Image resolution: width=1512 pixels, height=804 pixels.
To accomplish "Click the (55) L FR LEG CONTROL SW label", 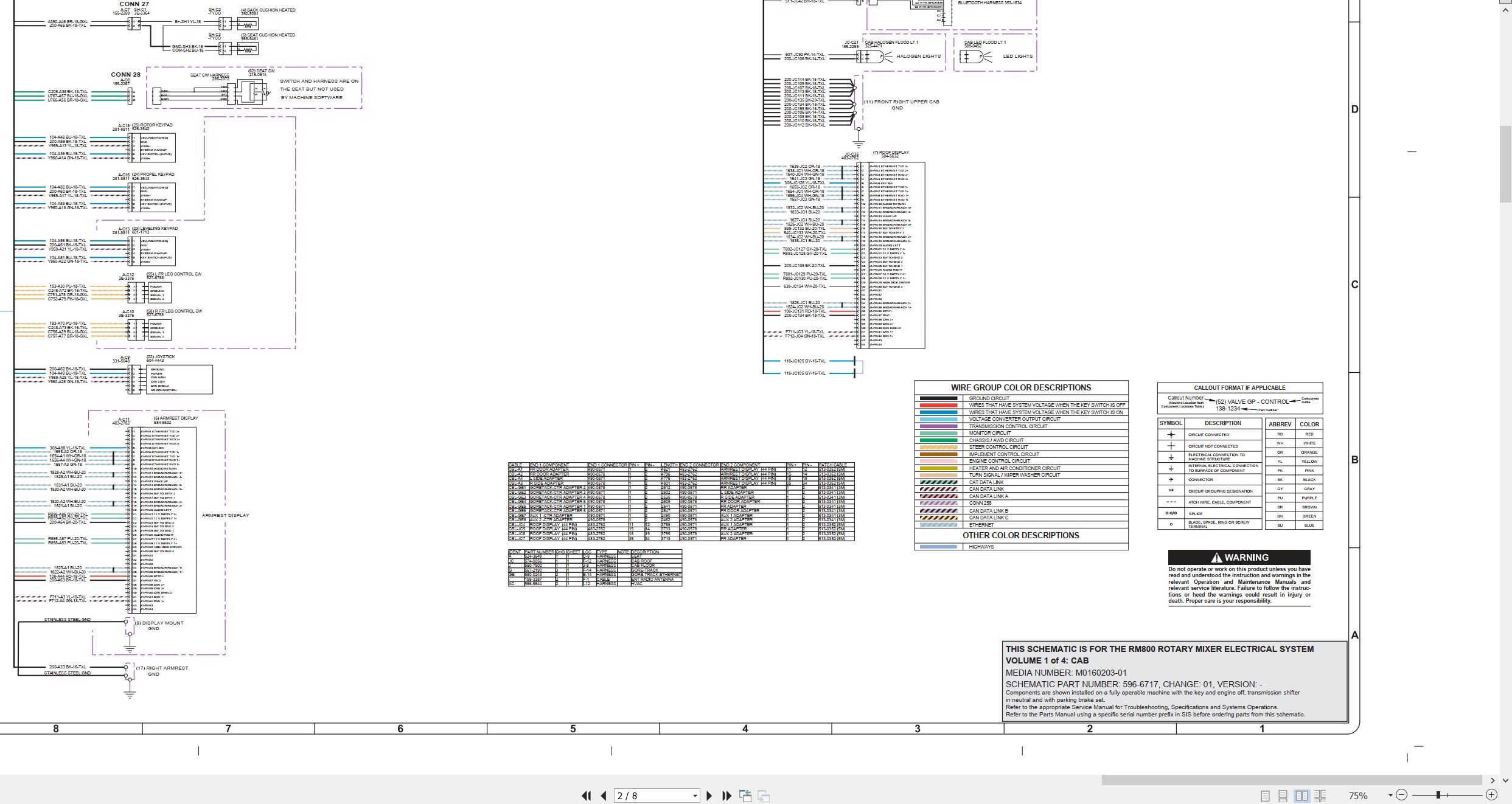I will 174,274.
